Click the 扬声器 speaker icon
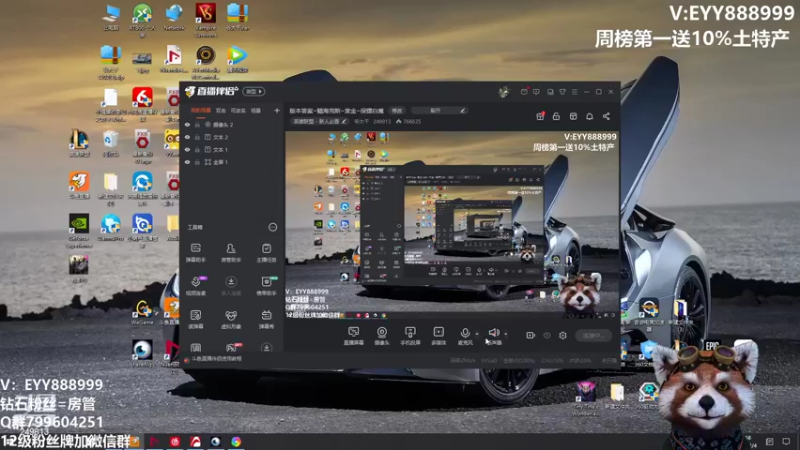This screenshot has height=450, width=800. [x=493, y=333]
